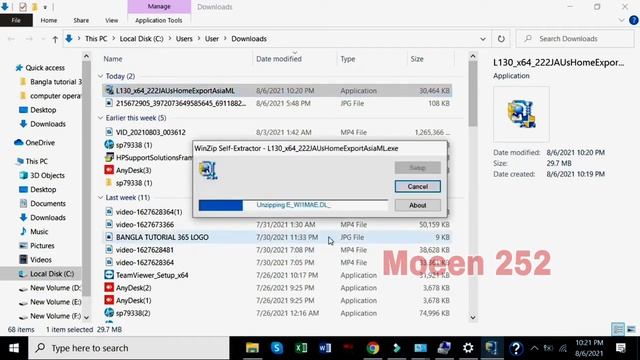The image size is (640, 360).
Task: Sort by the Size column header
Action: (x=417, y=59)
